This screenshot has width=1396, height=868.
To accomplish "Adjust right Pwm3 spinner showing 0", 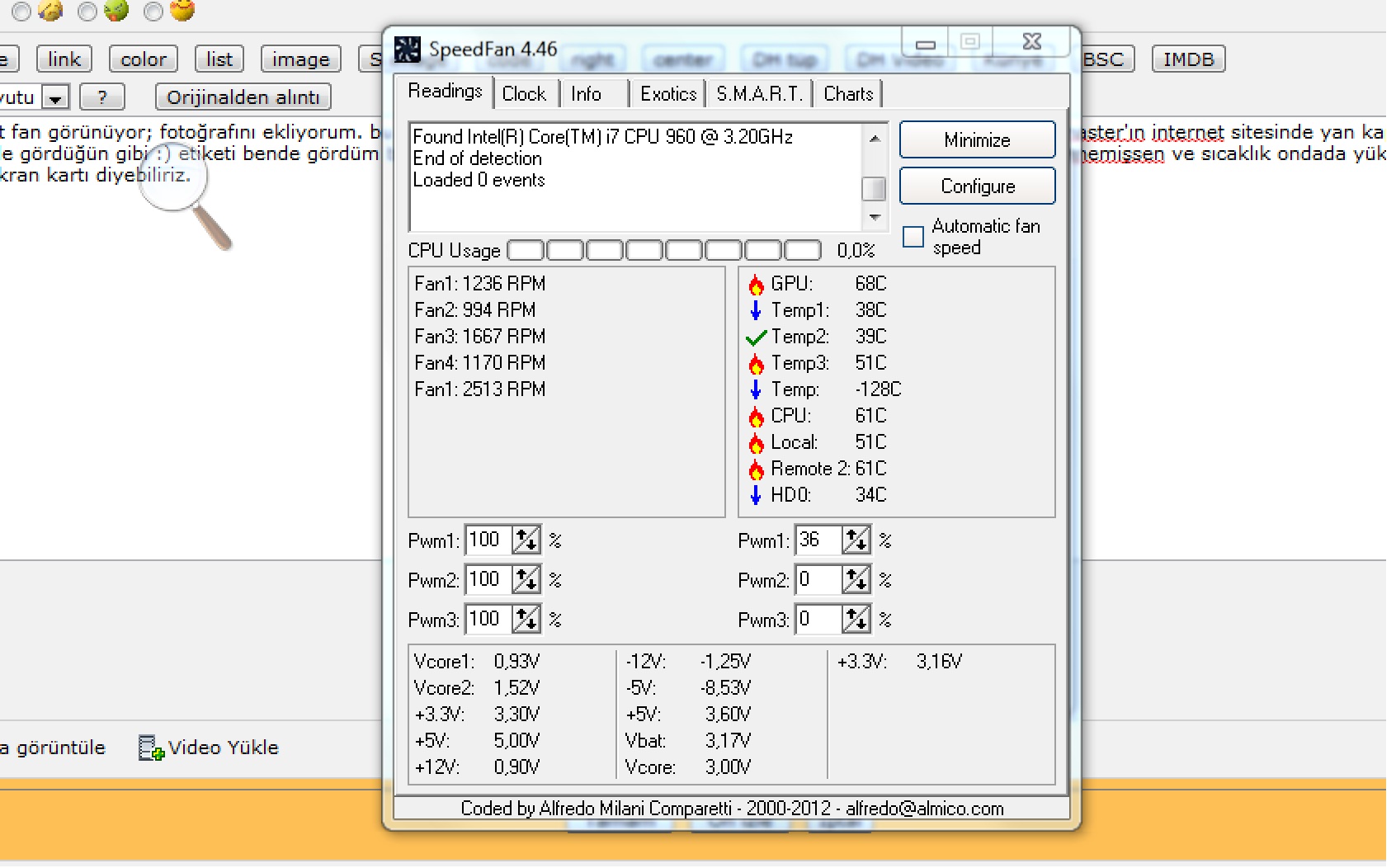I will click(x=856, y=619).
